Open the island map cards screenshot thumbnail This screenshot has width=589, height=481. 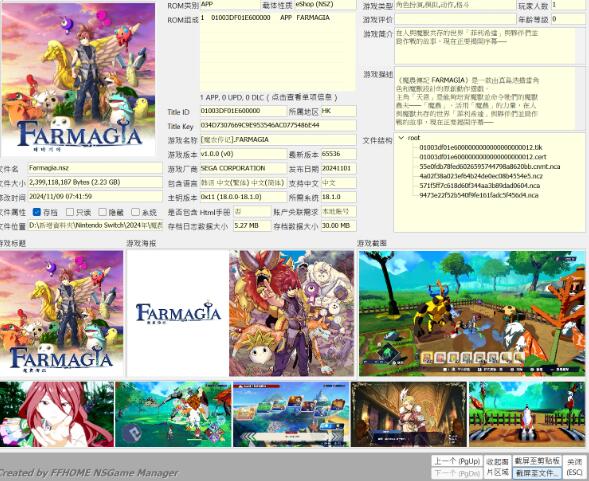pos(291,414)
